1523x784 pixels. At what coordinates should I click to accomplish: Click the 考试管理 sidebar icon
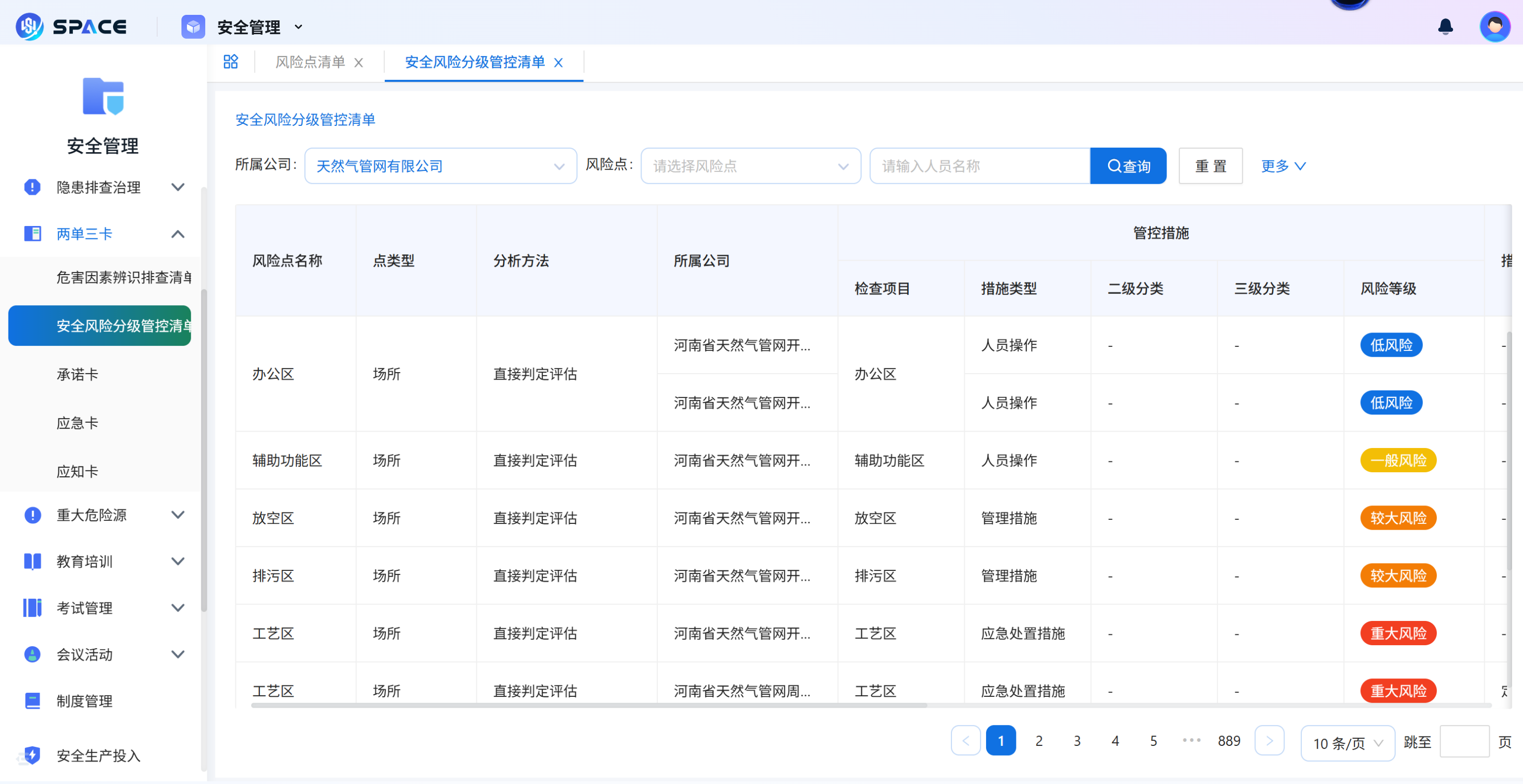coord(32,608)
